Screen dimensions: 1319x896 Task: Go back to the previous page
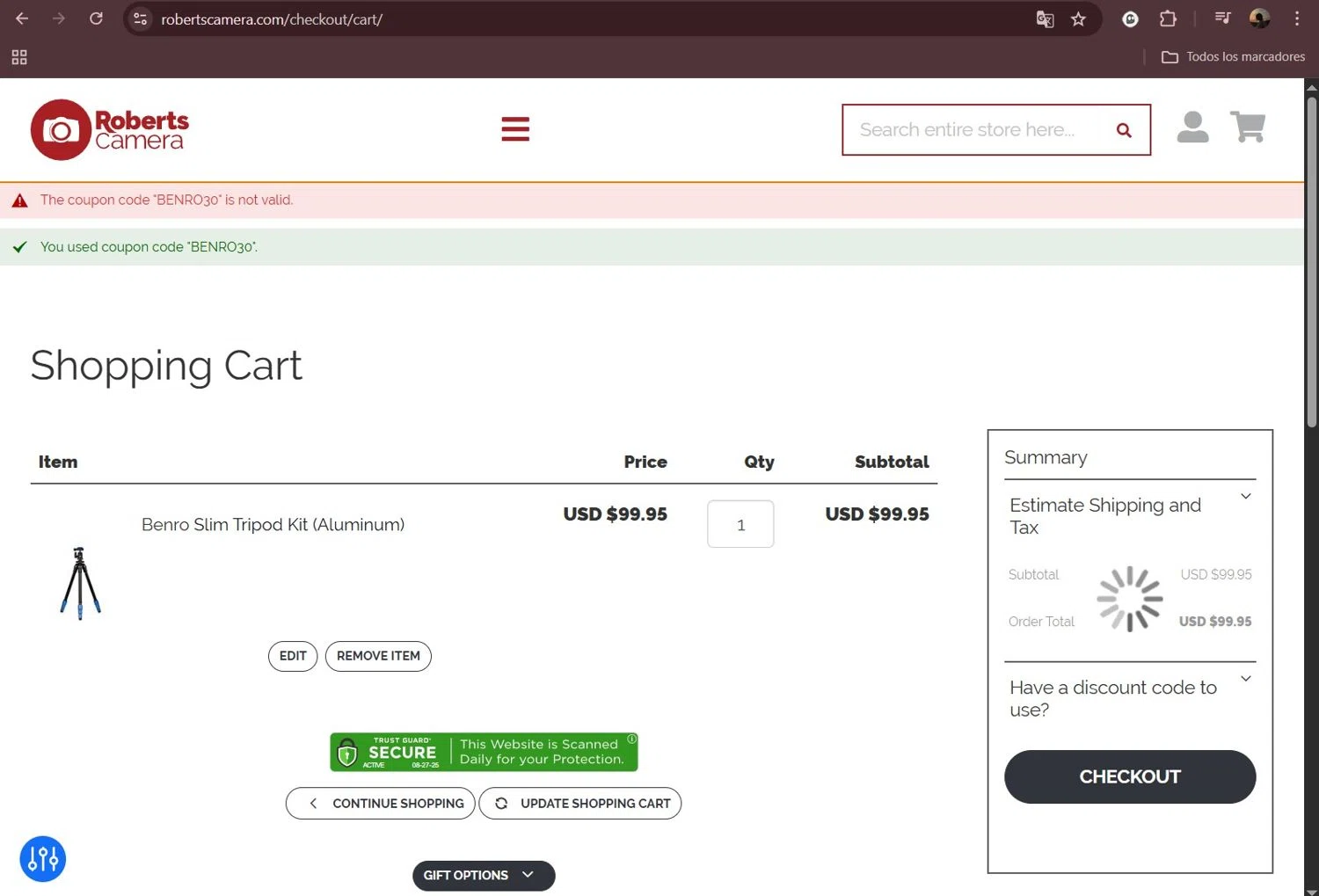click(x=22, y=18)
